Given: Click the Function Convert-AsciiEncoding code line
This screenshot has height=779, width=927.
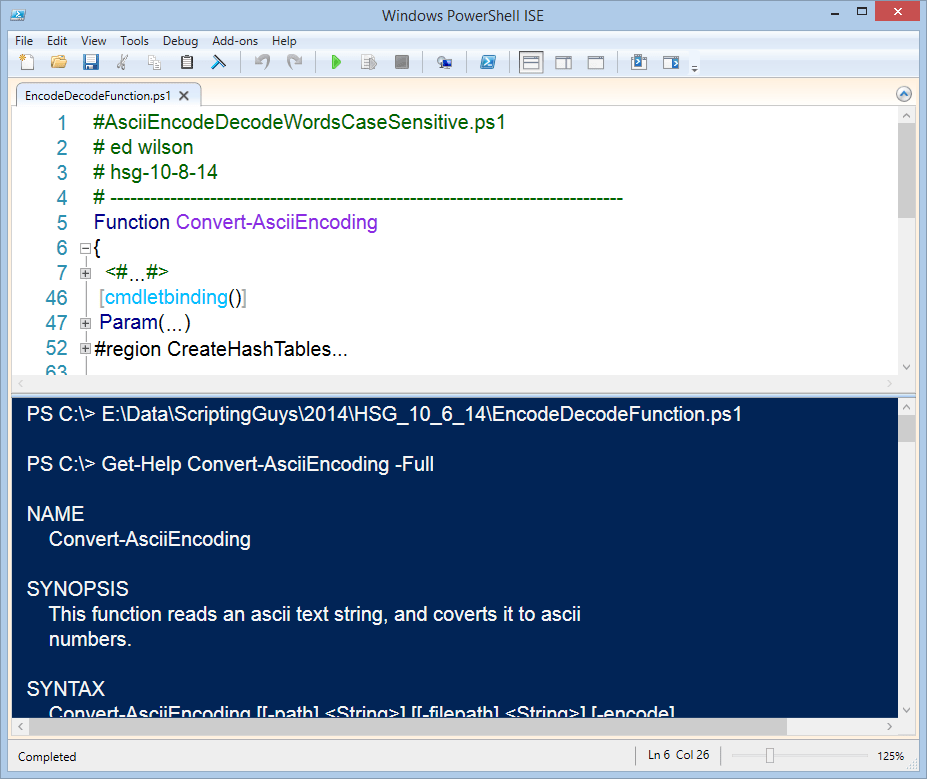Looking at the screenshot, I should [235, 222].
